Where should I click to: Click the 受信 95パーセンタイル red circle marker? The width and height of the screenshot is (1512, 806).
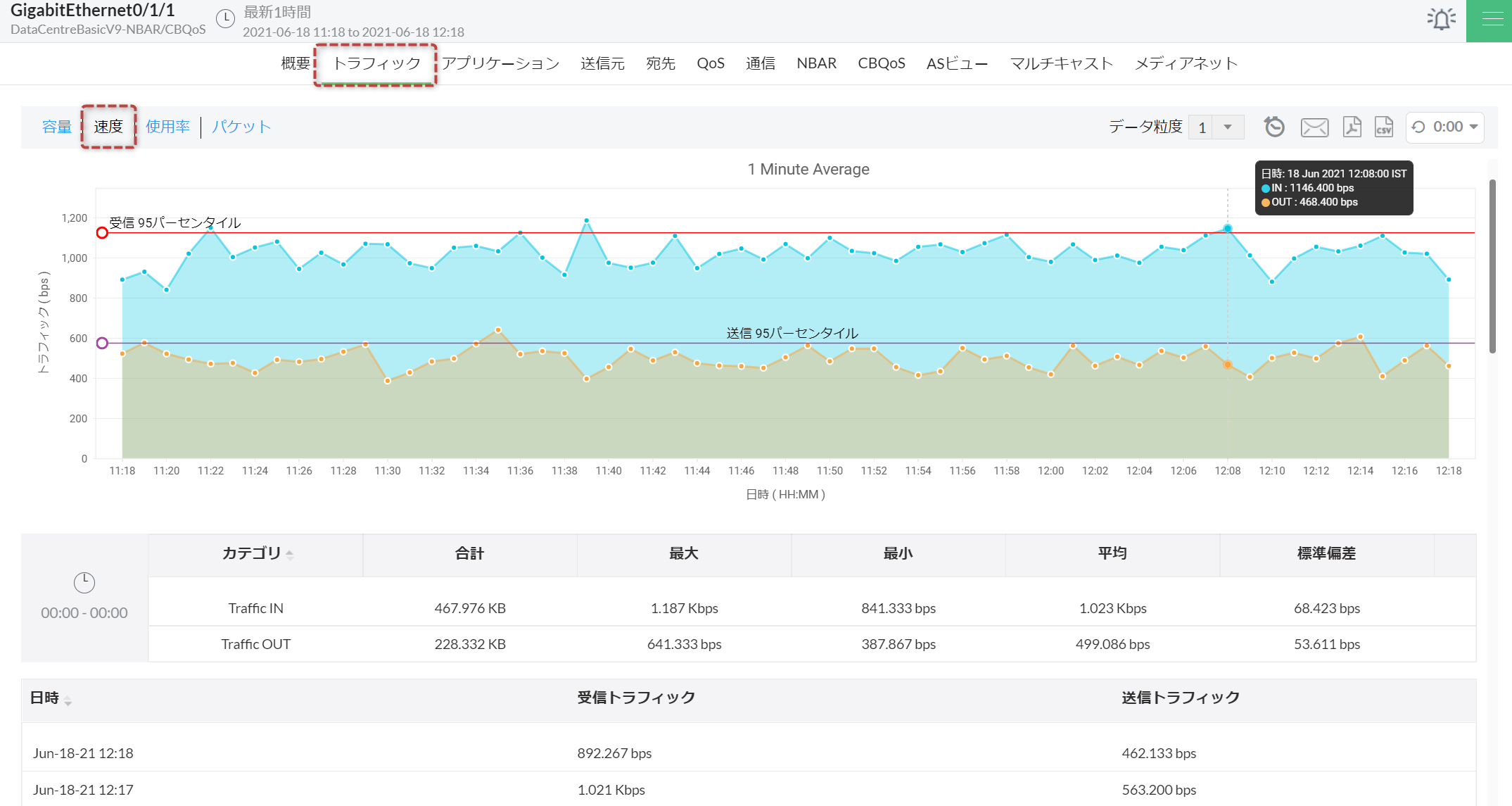pos(102,233)
